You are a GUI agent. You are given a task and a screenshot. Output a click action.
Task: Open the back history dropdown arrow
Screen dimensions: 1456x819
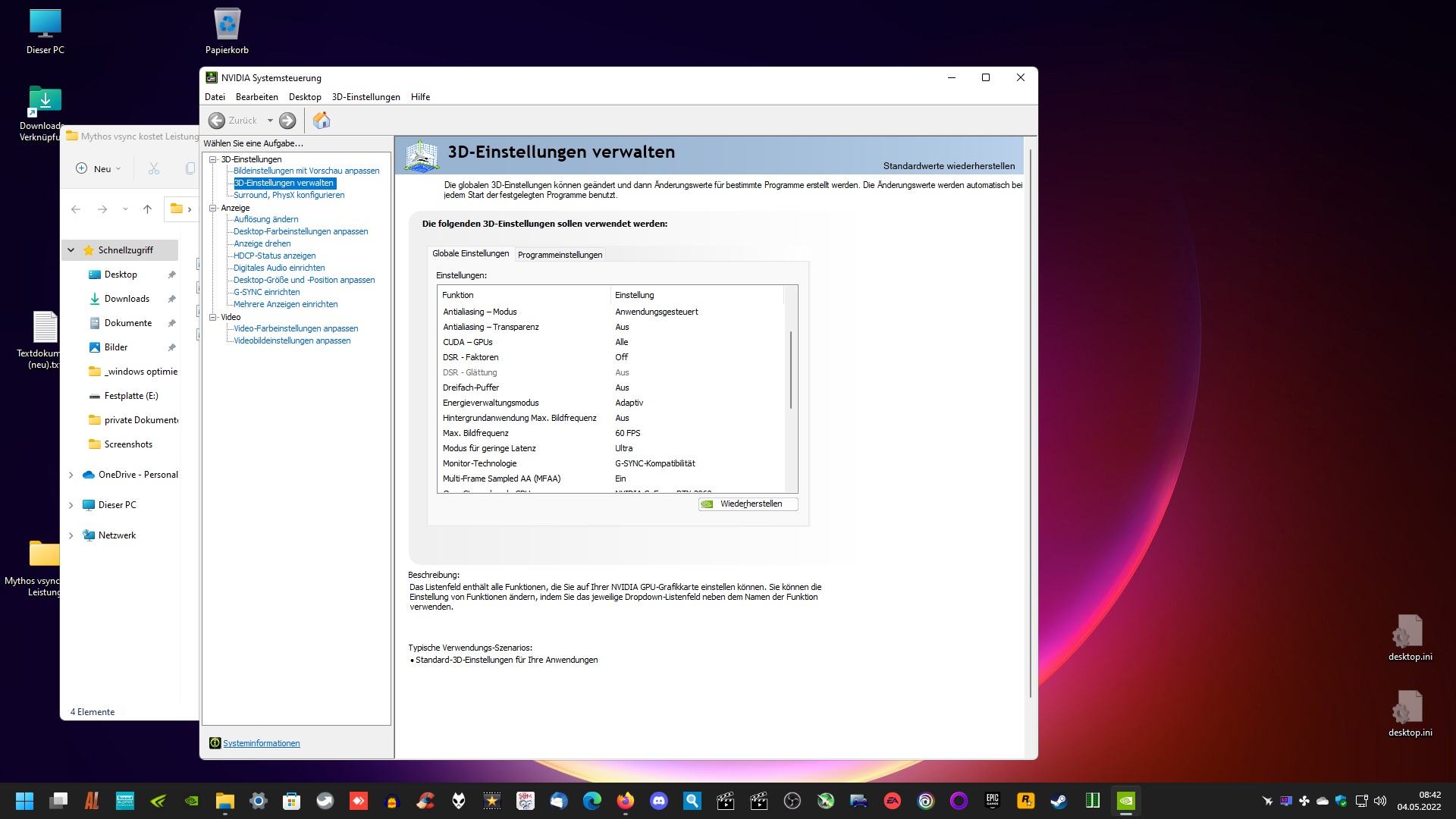pyautogui.click(x=270, y=121)
